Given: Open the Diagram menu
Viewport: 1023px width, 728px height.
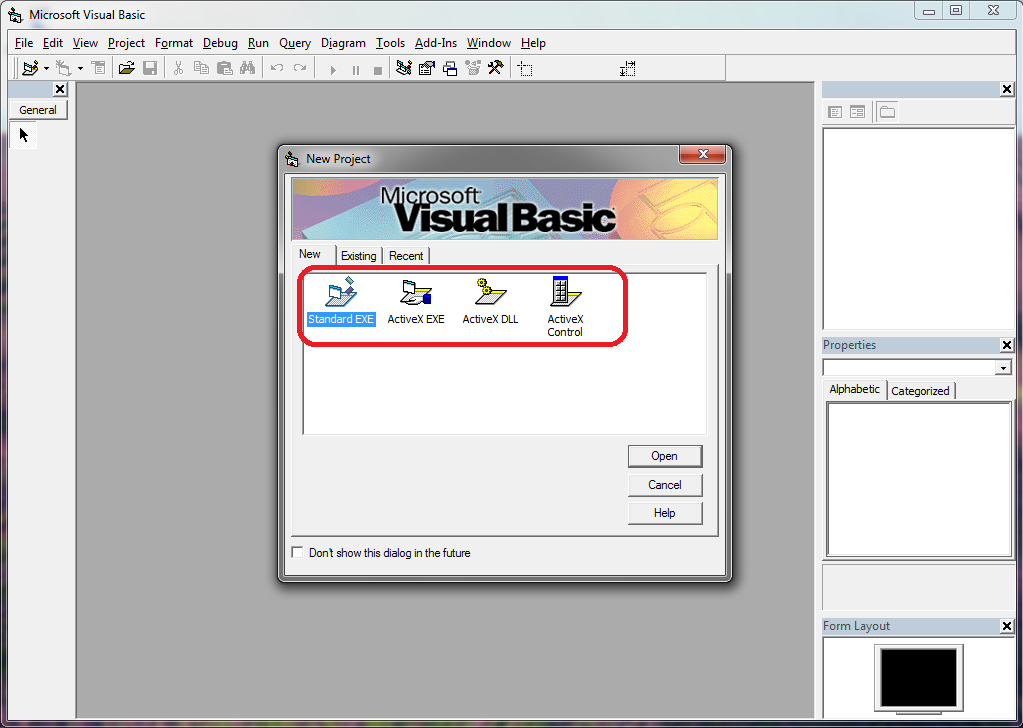Looking at the screenshot, I should point(343,43).
